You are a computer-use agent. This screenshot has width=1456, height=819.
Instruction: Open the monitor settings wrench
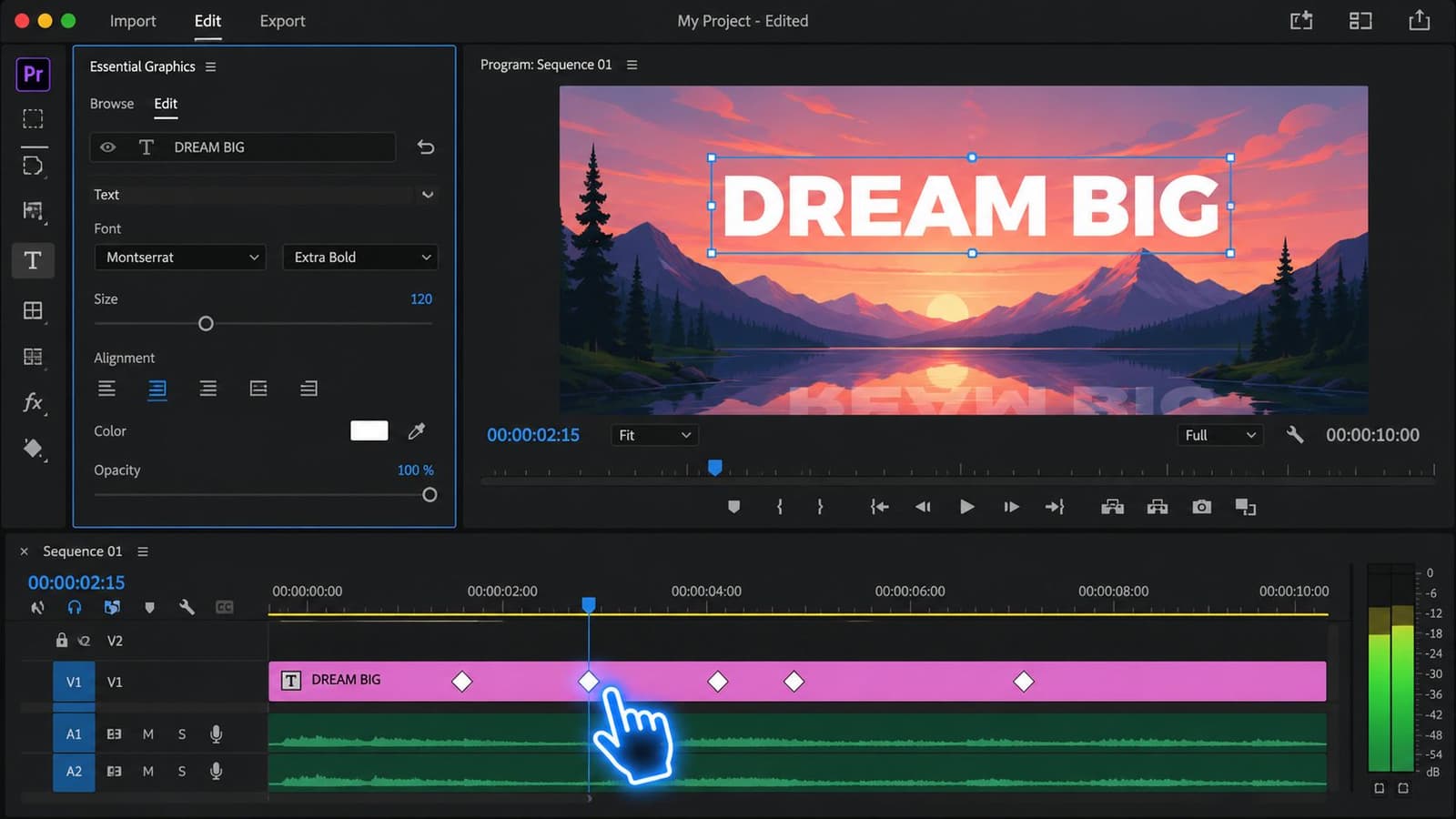coord(1295,435)
